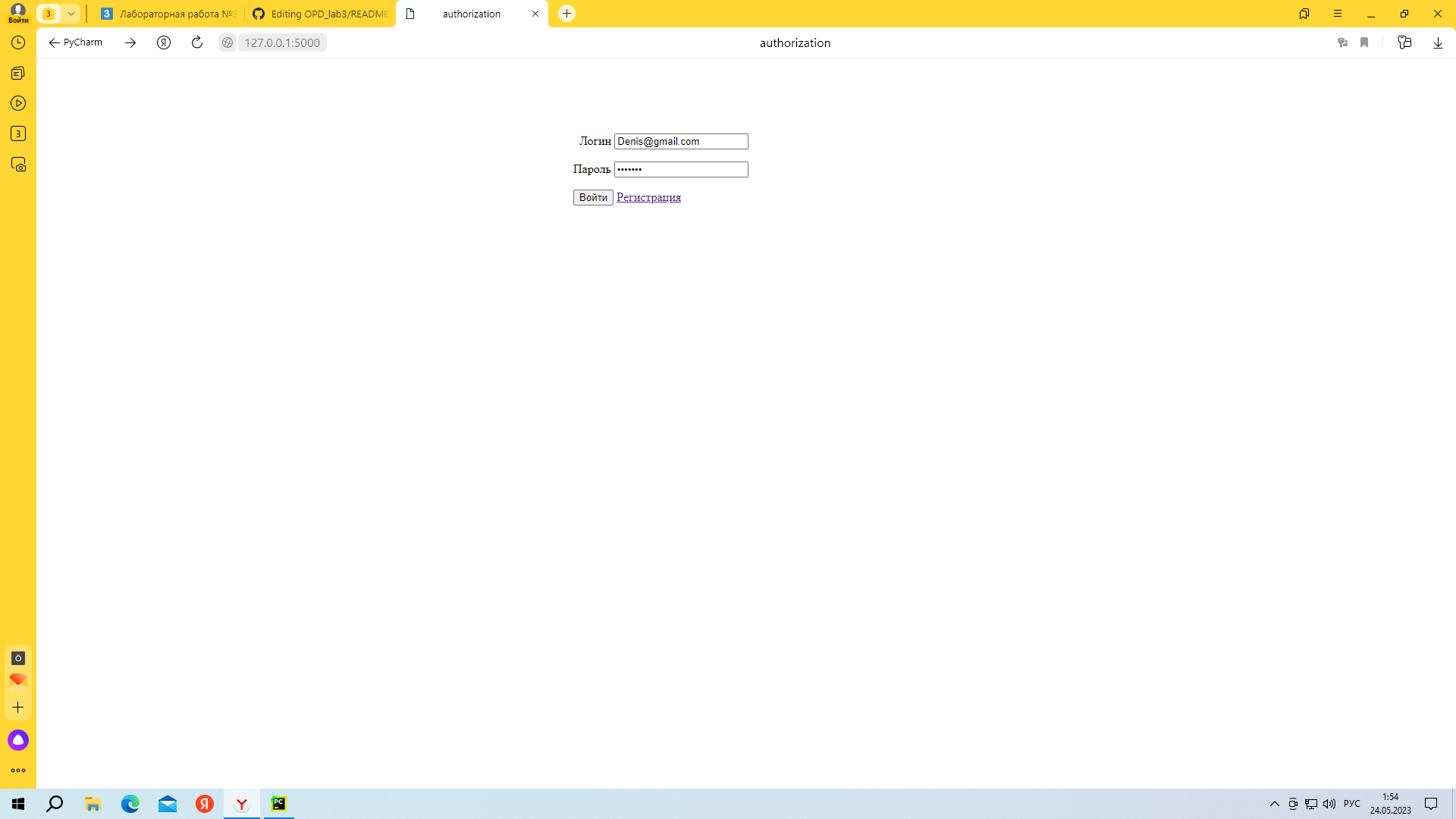
Task: Show hidden system tray icons
Action: [1275, 804]
